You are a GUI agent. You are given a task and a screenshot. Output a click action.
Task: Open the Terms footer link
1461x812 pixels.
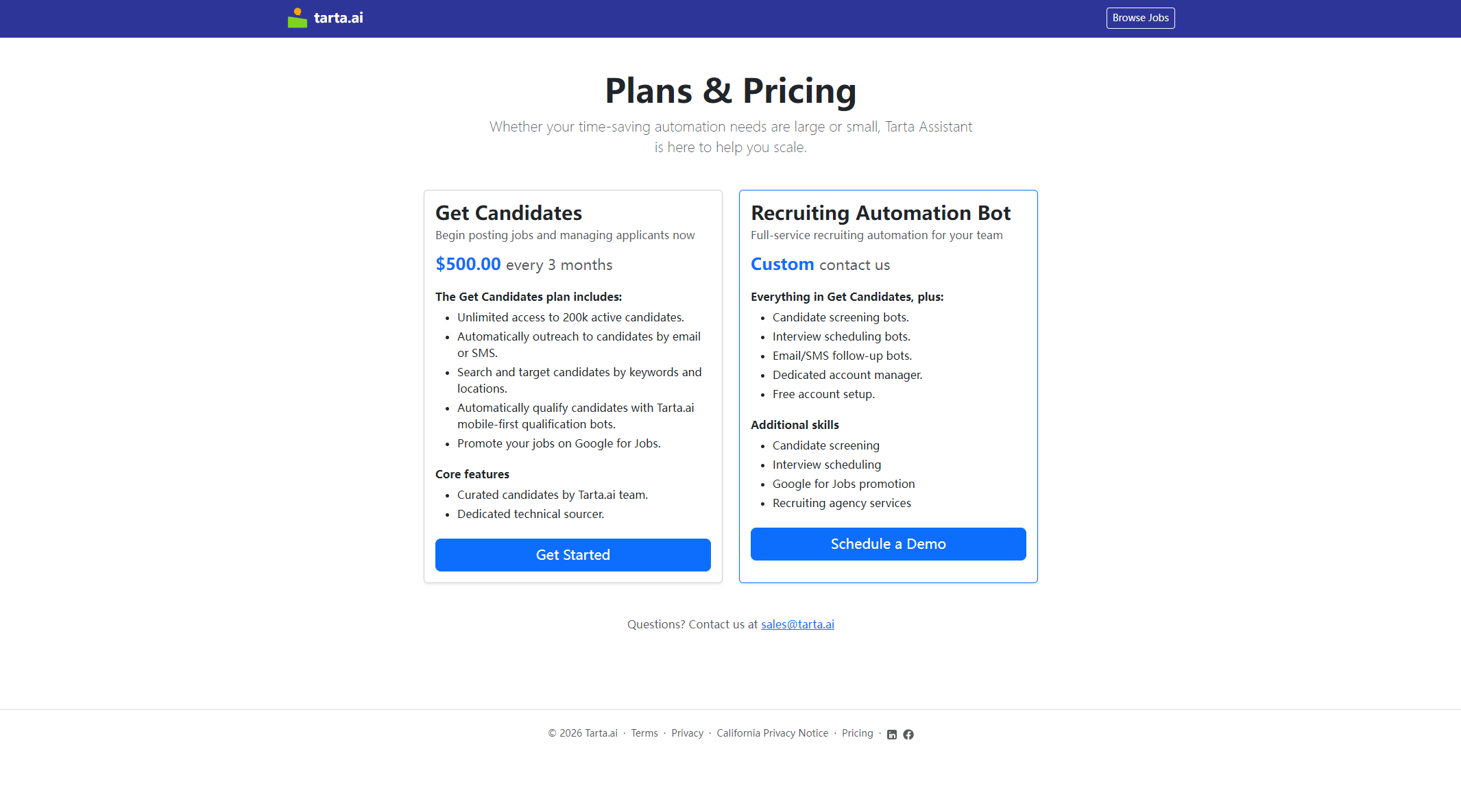tap(644, 733)
